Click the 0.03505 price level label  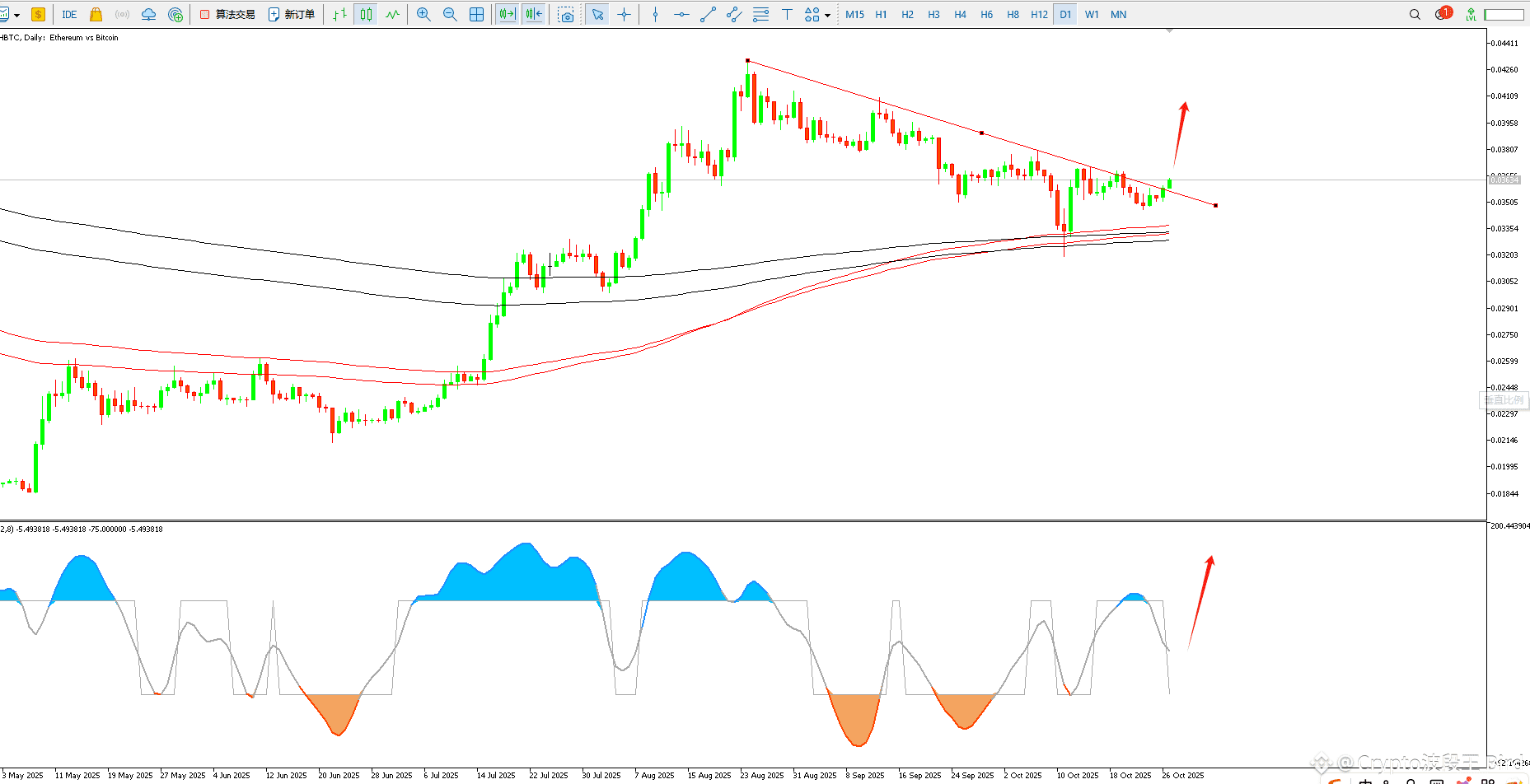point(1504,202)
